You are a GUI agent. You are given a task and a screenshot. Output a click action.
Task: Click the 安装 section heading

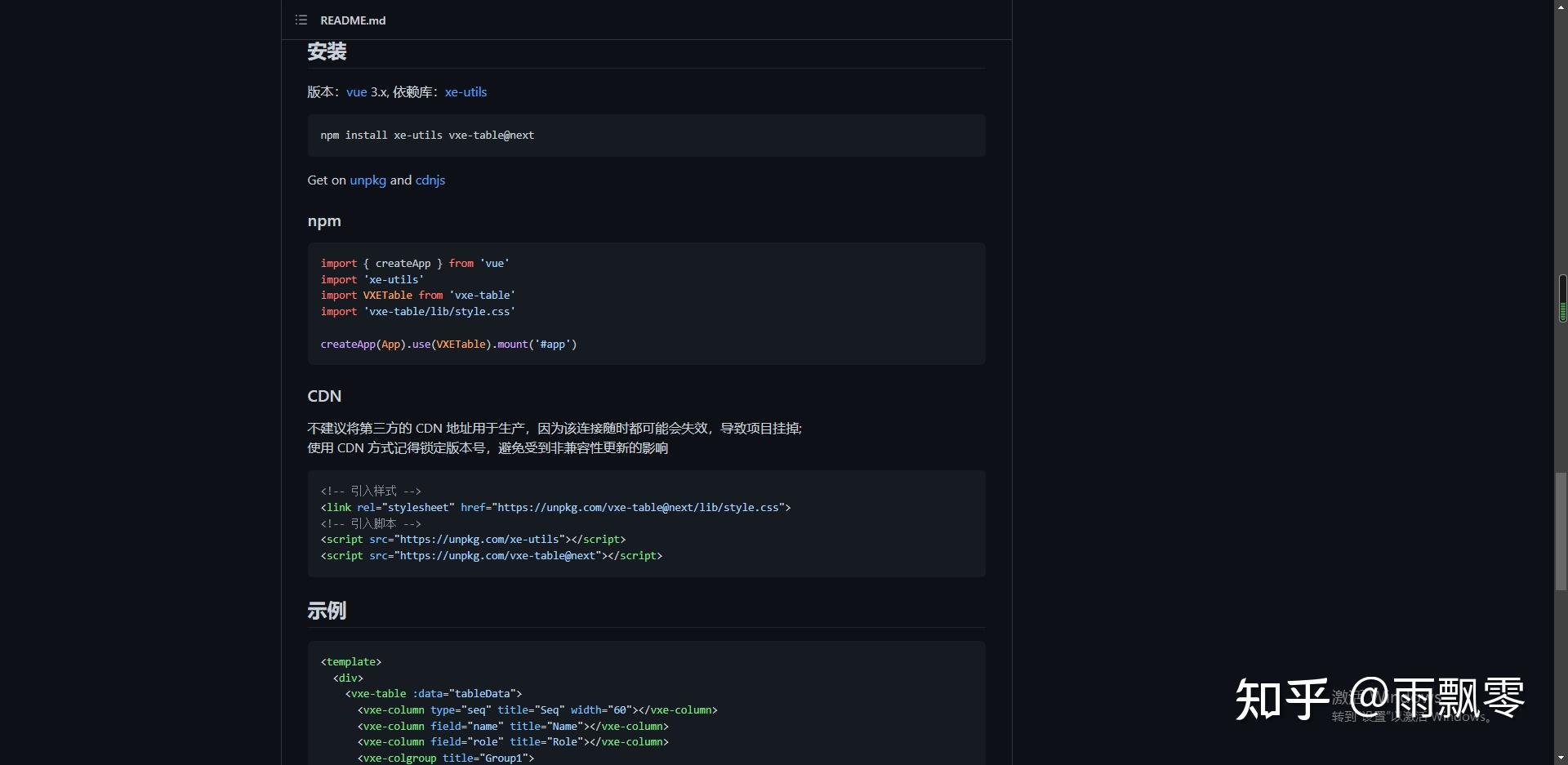pos(327,51)
